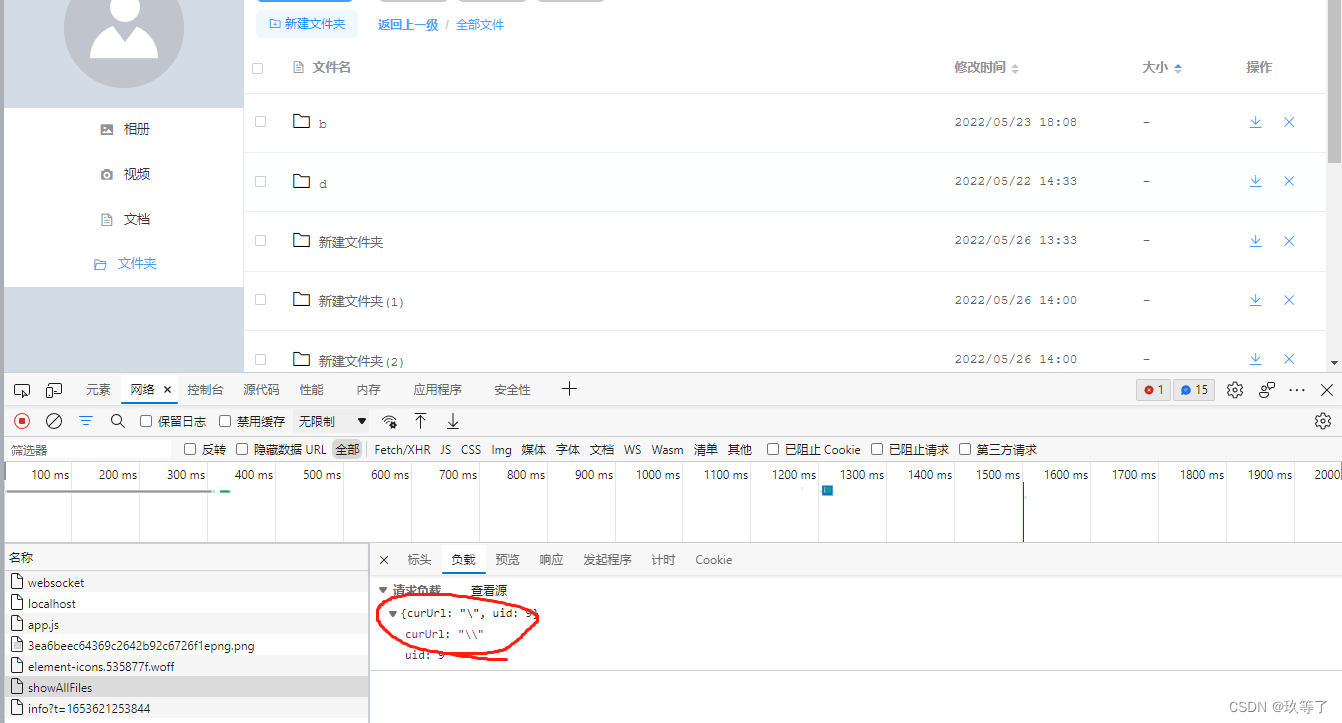Click the export HAR download arrow icon
1342x723 pixels.
coord(452,421)
